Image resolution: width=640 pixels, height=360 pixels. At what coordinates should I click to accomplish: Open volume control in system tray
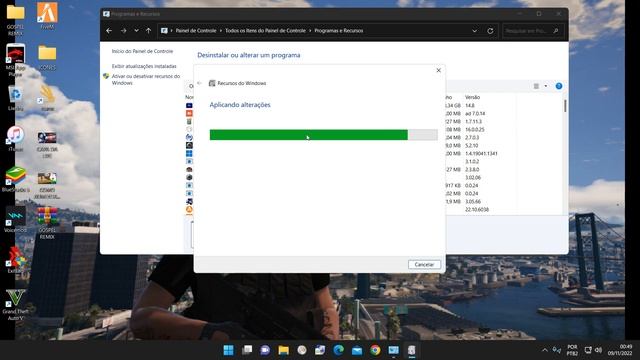click(x=598, y=350)
